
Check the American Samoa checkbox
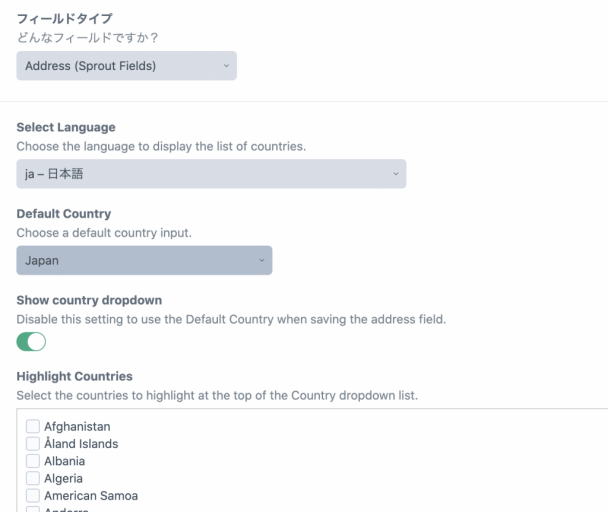tap(33, 496)
